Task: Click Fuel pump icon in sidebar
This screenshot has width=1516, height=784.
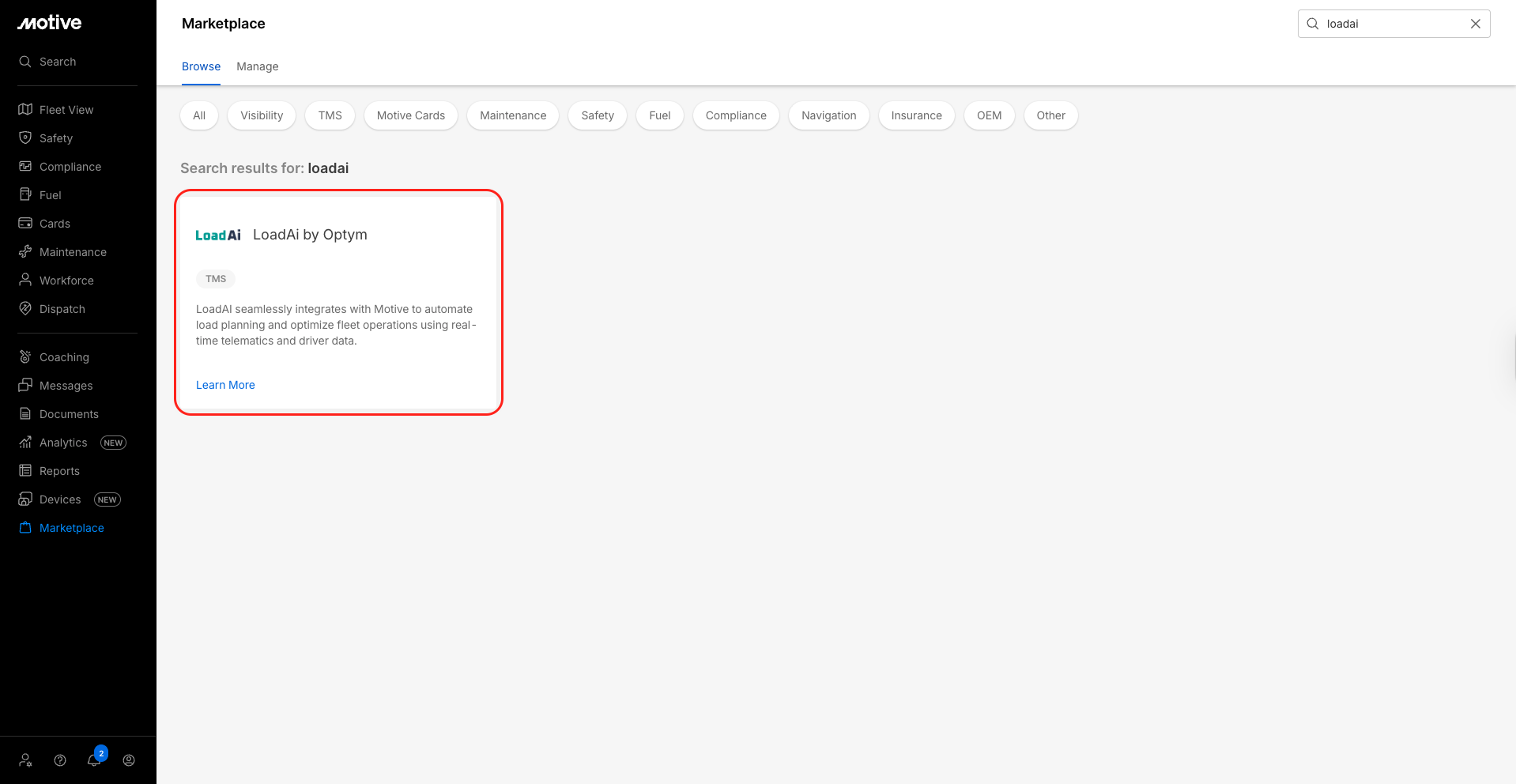Action: (x=25, y=195)
